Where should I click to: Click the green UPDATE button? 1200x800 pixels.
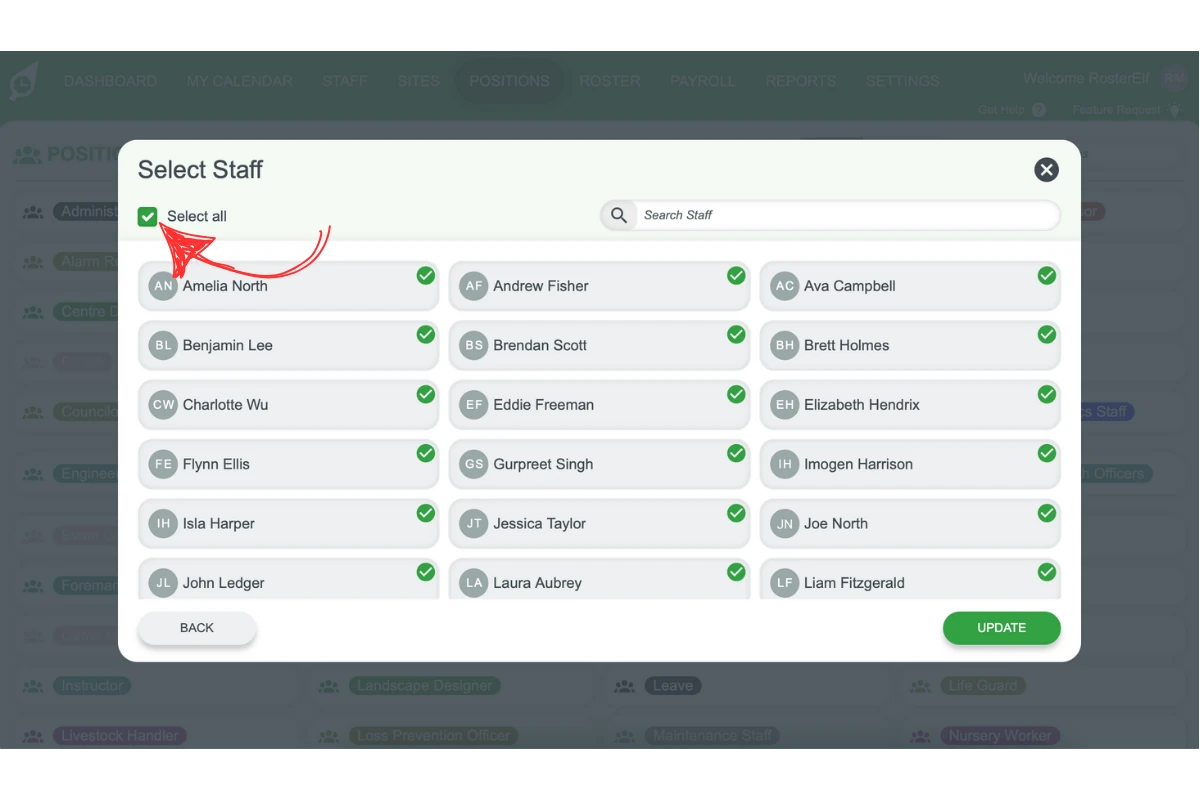[x=1001, y=628]
